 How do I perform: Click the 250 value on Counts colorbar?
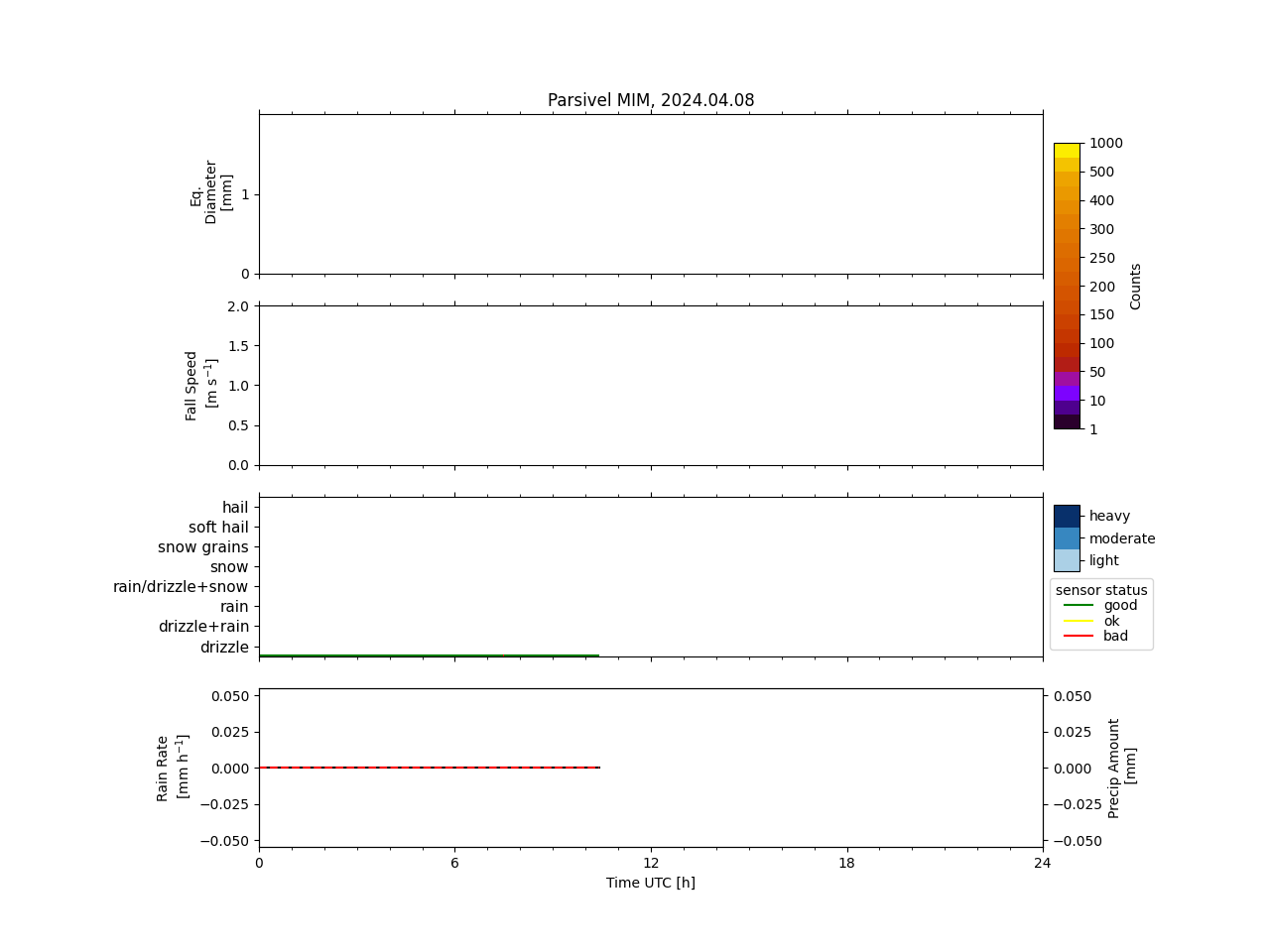(1101, 258)
